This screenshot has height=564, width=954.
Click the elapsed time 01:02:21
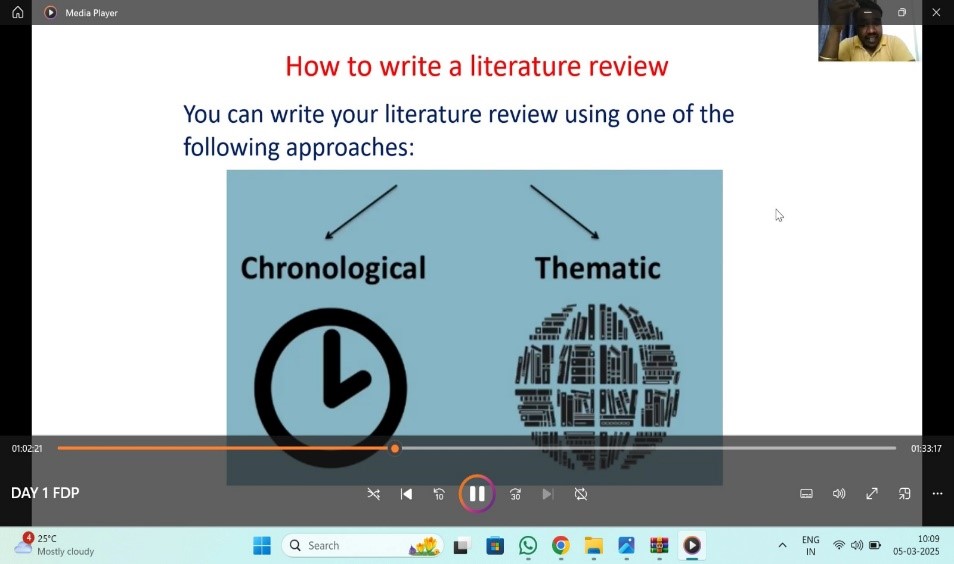27,448
